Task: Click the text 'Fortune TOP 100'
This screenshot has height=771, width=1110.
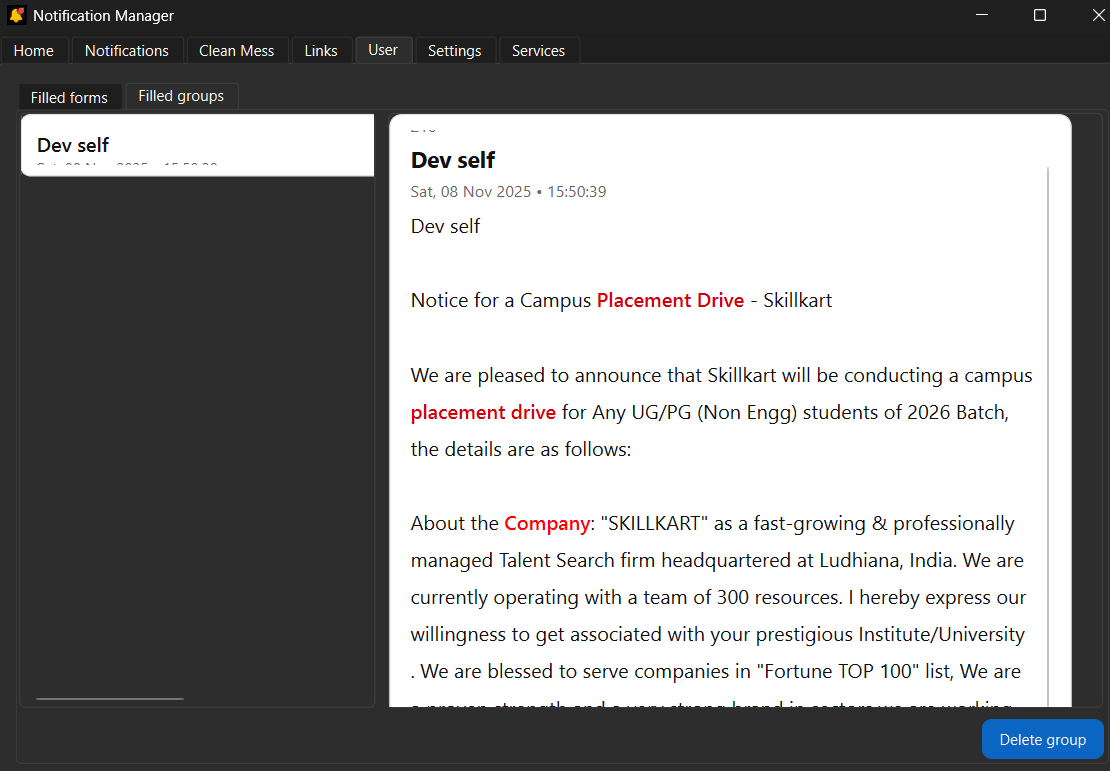Action: [x=838, y=671]
